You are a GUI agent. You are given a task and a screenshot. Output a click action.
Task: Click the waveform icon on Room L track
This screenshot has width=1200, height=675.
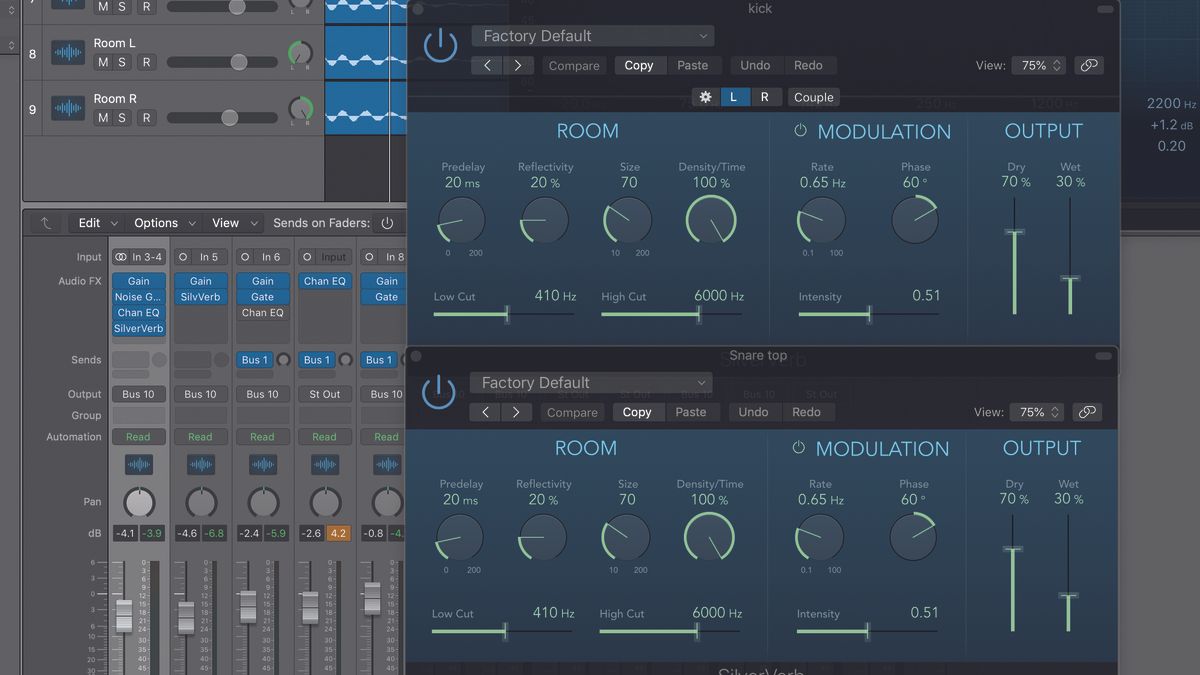(68, 51)
